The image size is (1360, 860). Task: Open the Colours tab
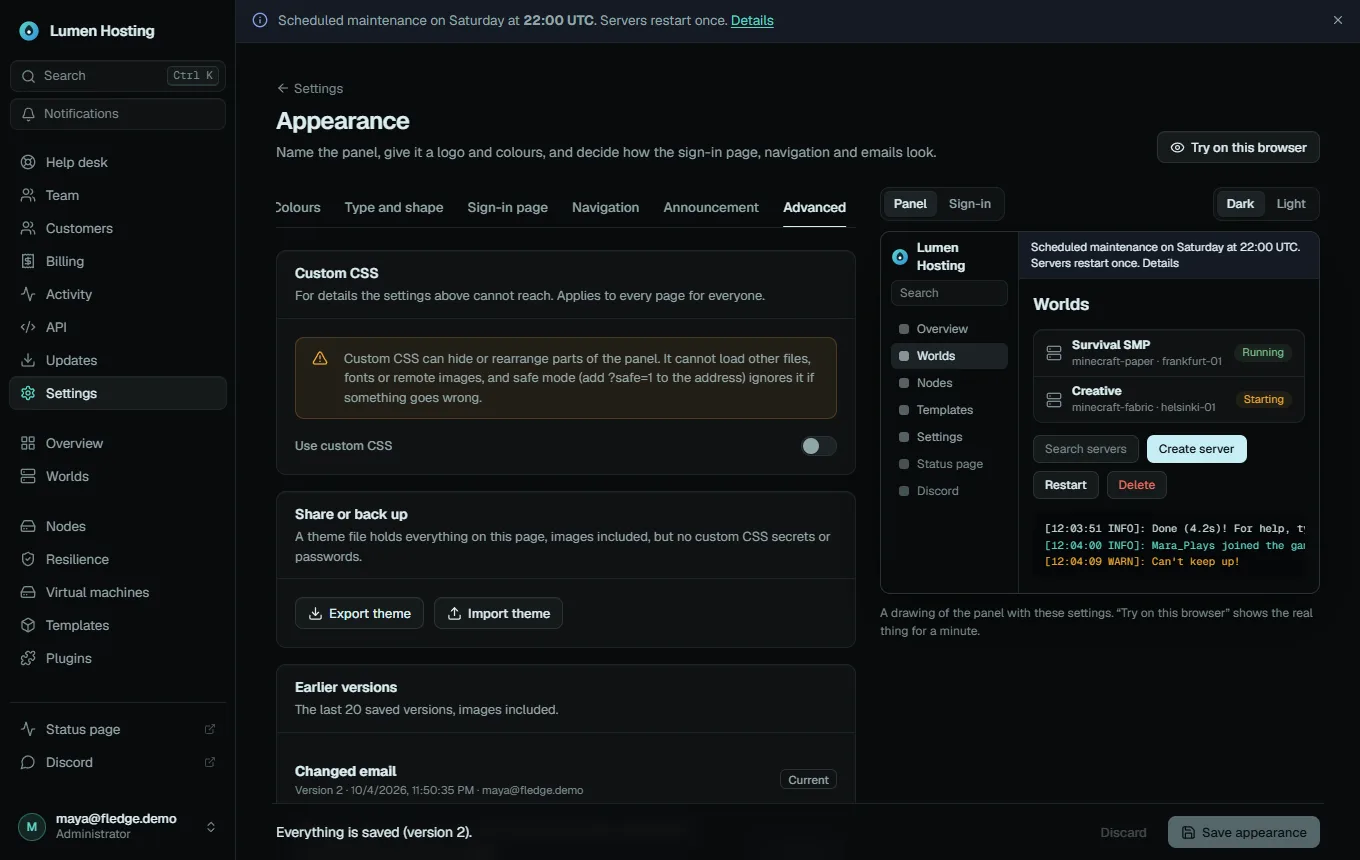[x=298, y=207]
